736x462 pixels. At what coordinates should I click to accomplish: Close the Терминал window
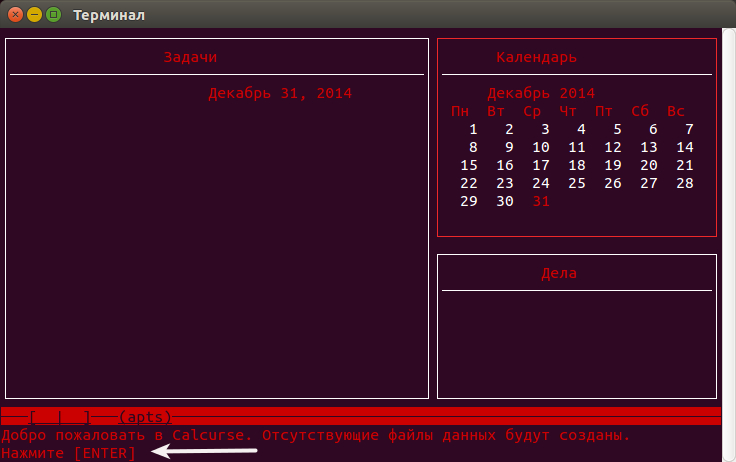point(15,15)
